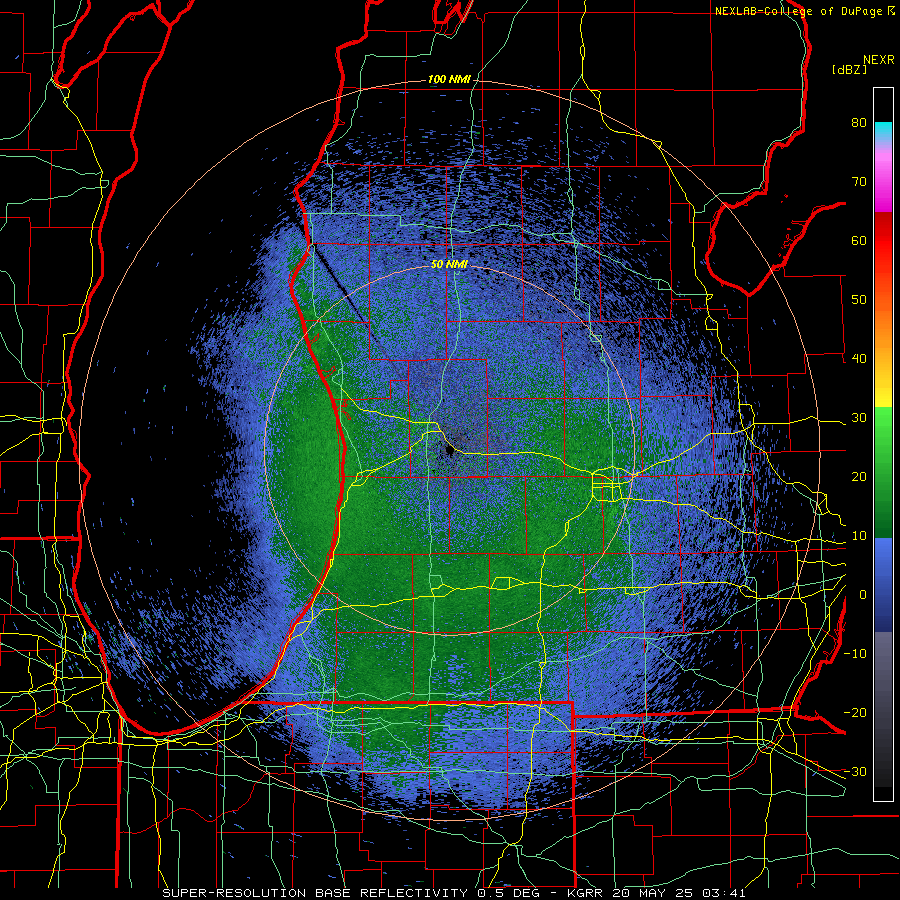
Task: Click the black radar site marker at center
Action: [x=450, y=451]
